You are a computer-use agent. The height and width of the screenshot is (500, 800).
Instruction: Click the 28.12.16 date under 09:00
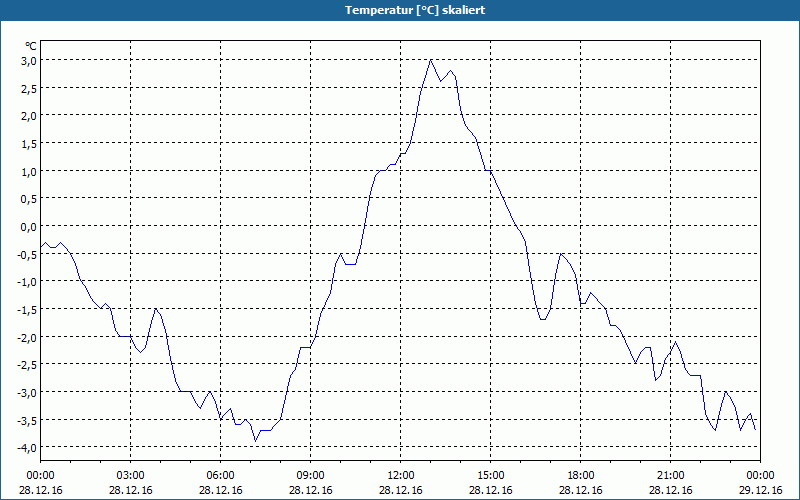311,490
